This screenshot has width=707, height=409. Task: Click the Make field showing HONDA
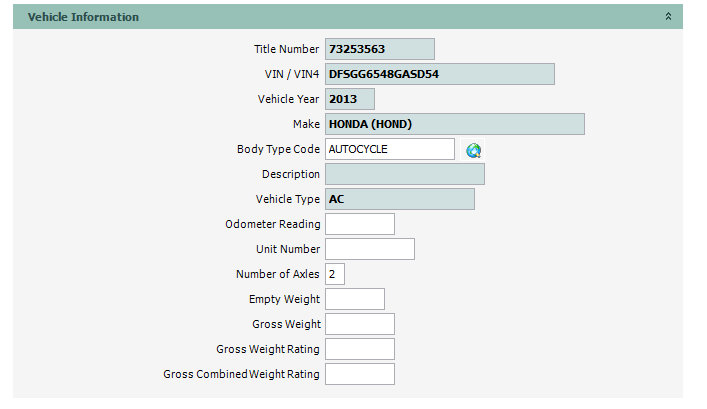[455, 124]
